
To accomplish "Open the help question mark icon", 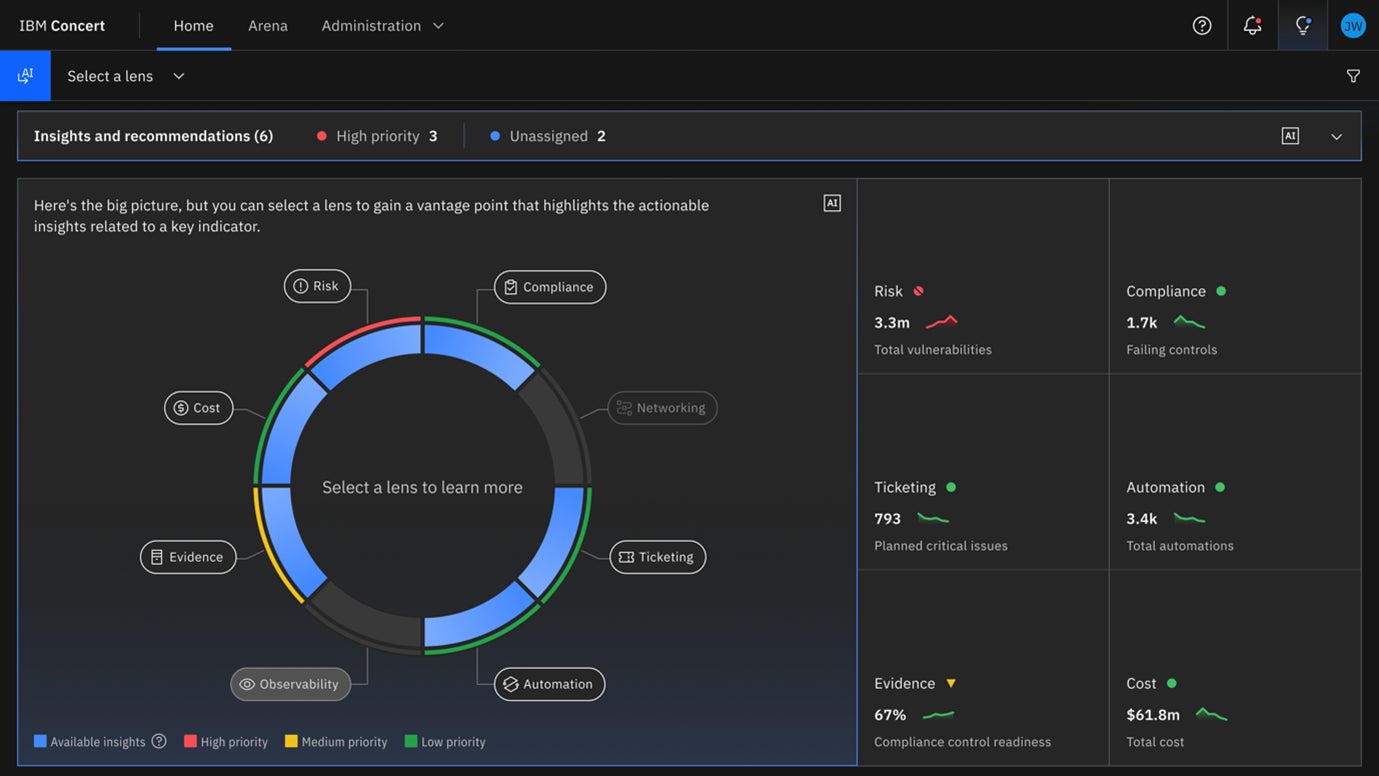I will tap(1202, 26).
